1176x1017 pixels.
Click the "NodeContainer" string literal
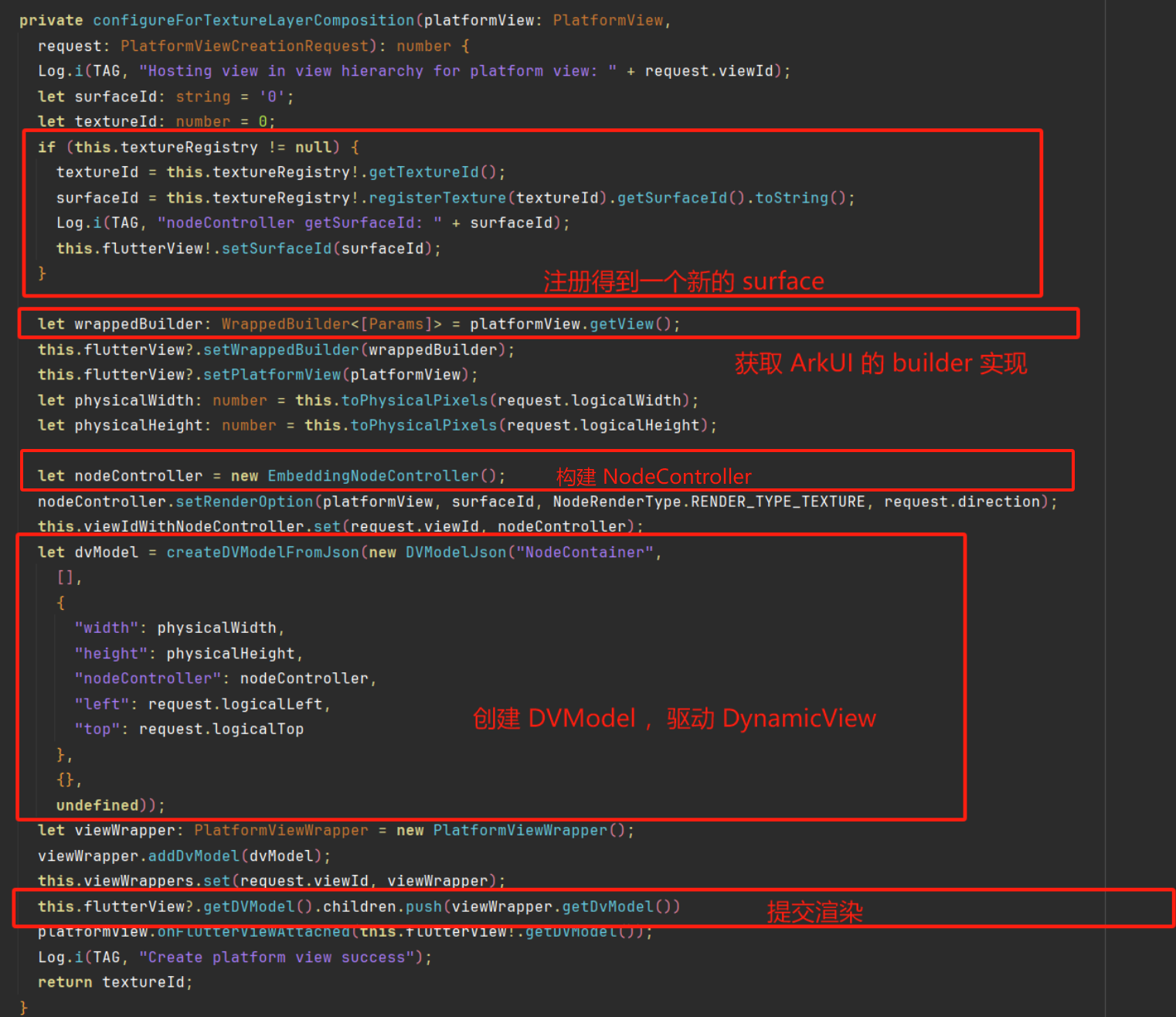pos(585,553)
